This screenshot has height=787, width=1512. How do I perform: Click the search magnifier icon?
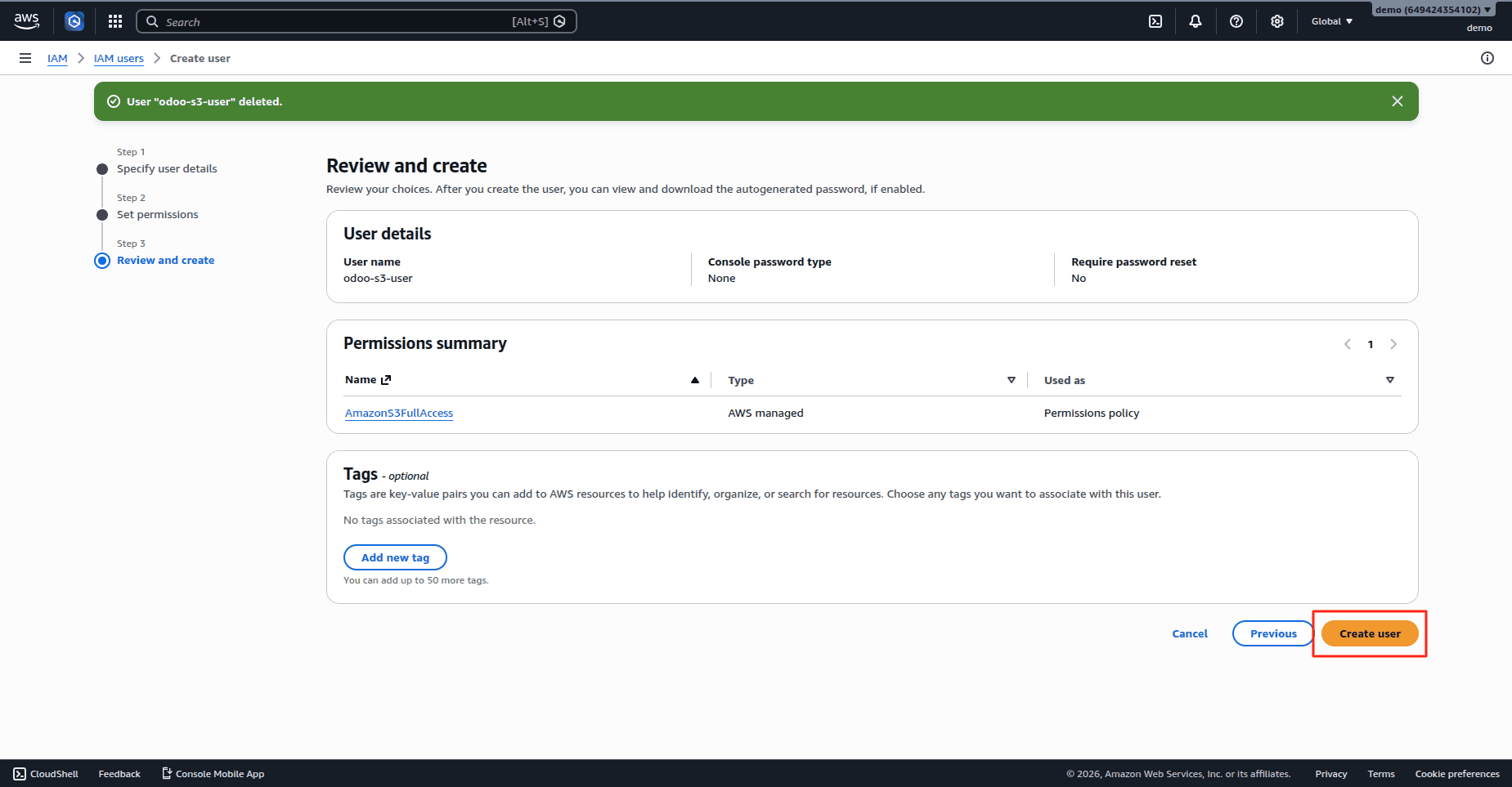(152, 22)
